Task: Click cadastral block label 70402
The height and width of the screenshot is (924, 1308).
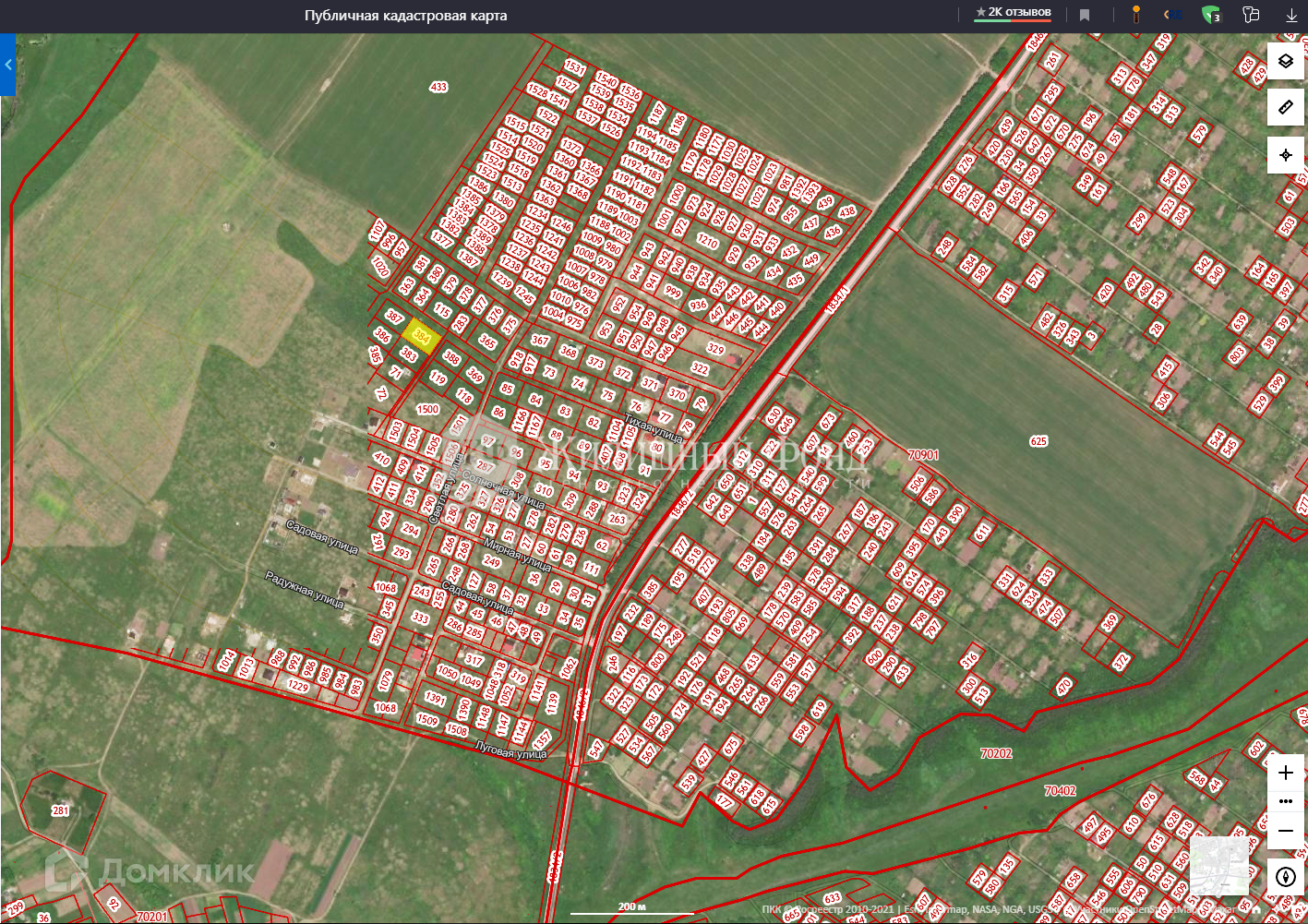Action: (1060, 791)
